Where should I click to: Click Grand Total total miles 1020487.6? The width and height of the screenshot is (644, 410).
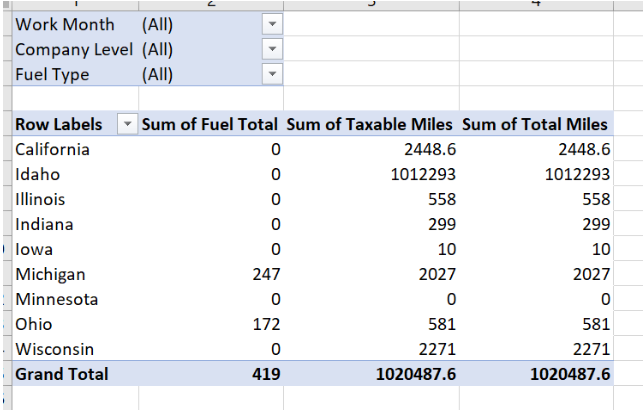coord(570,374)
